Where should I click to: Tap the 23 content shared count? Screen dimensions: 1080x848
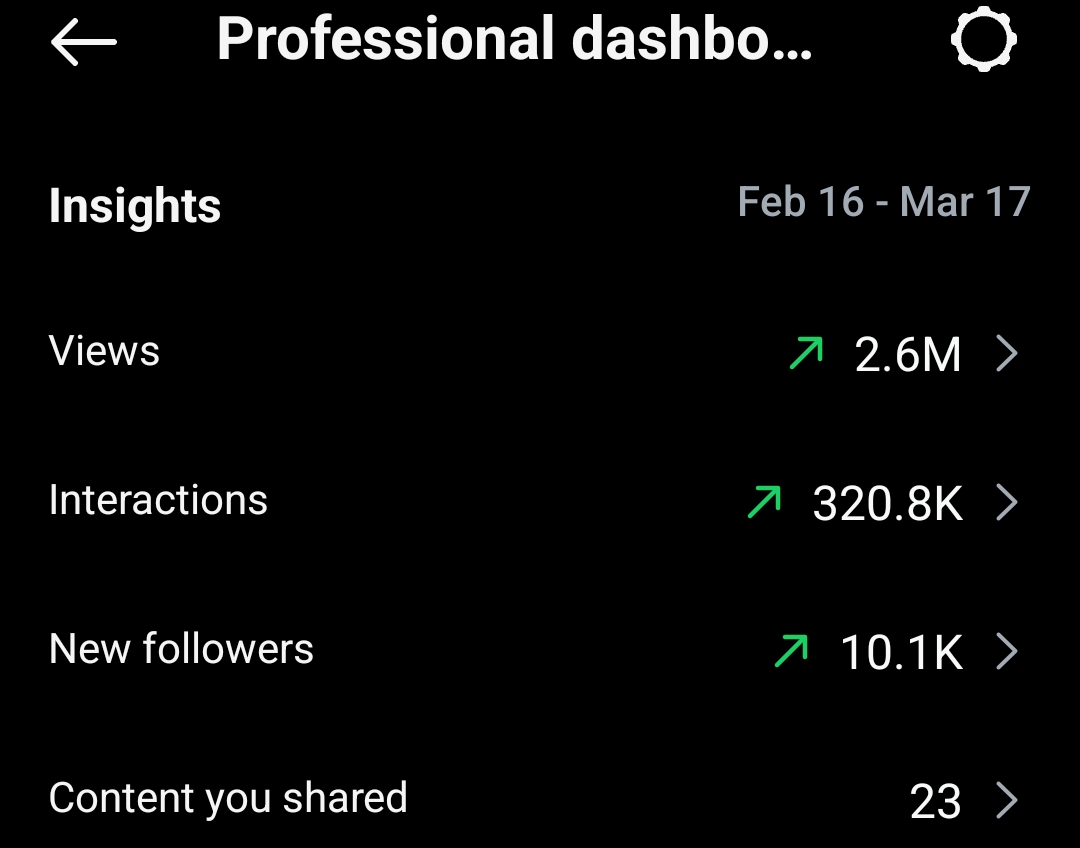tap(936, 802)
